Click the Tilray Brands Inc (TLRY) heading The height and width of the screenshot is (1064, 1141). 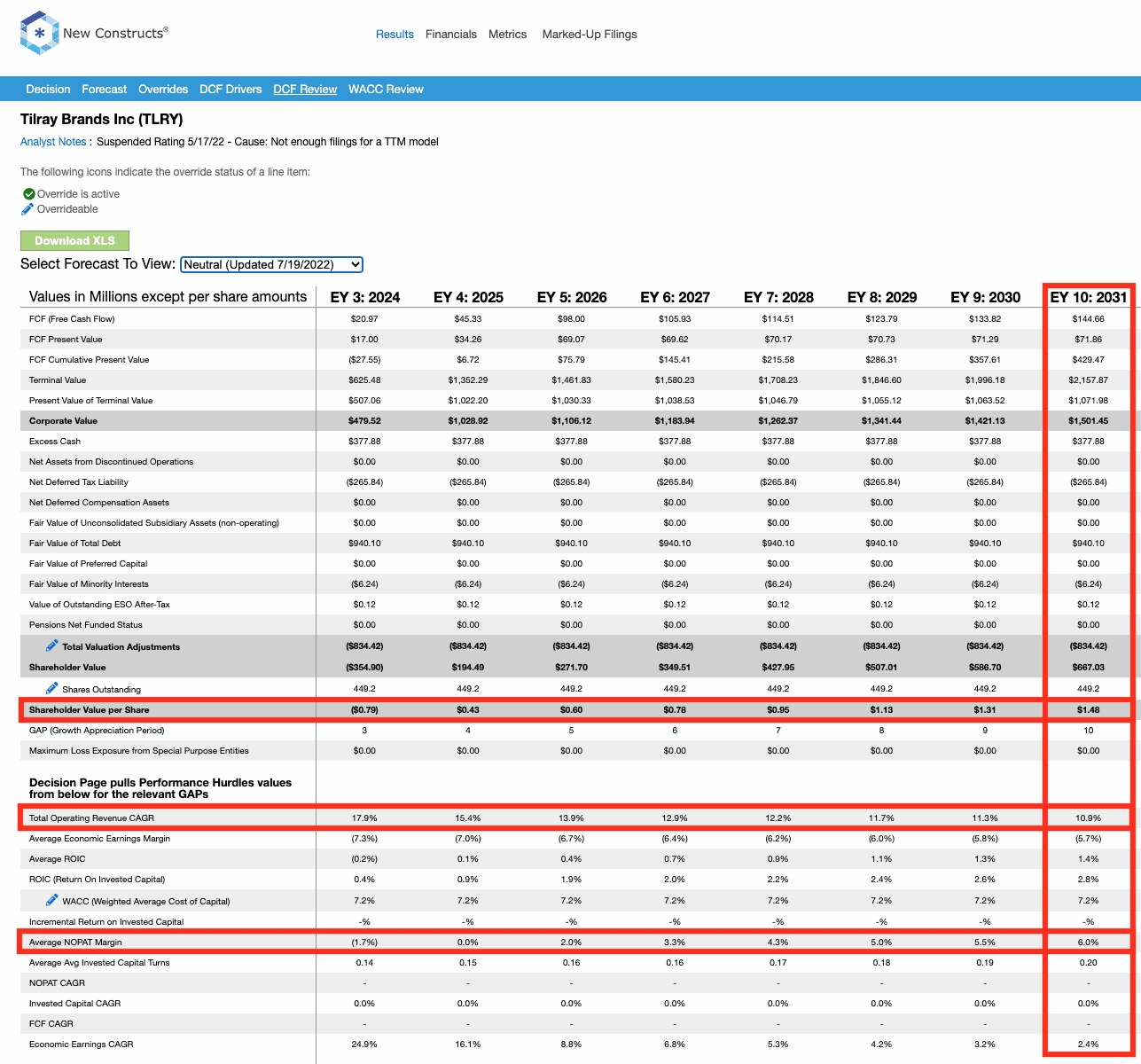(102, 119)
